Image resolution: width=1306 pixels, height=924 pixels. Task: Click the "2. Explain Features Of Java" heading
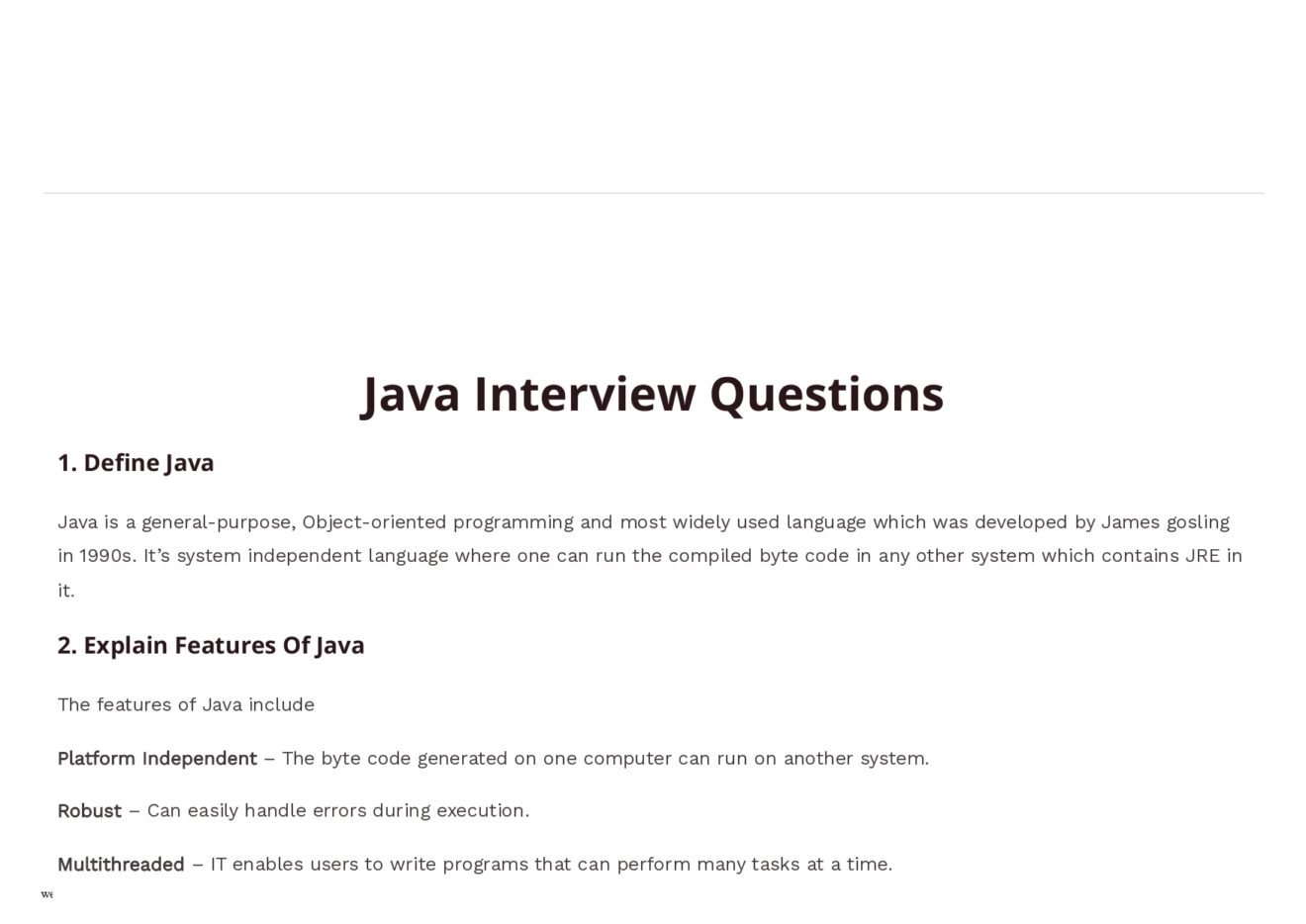[211, 645]
